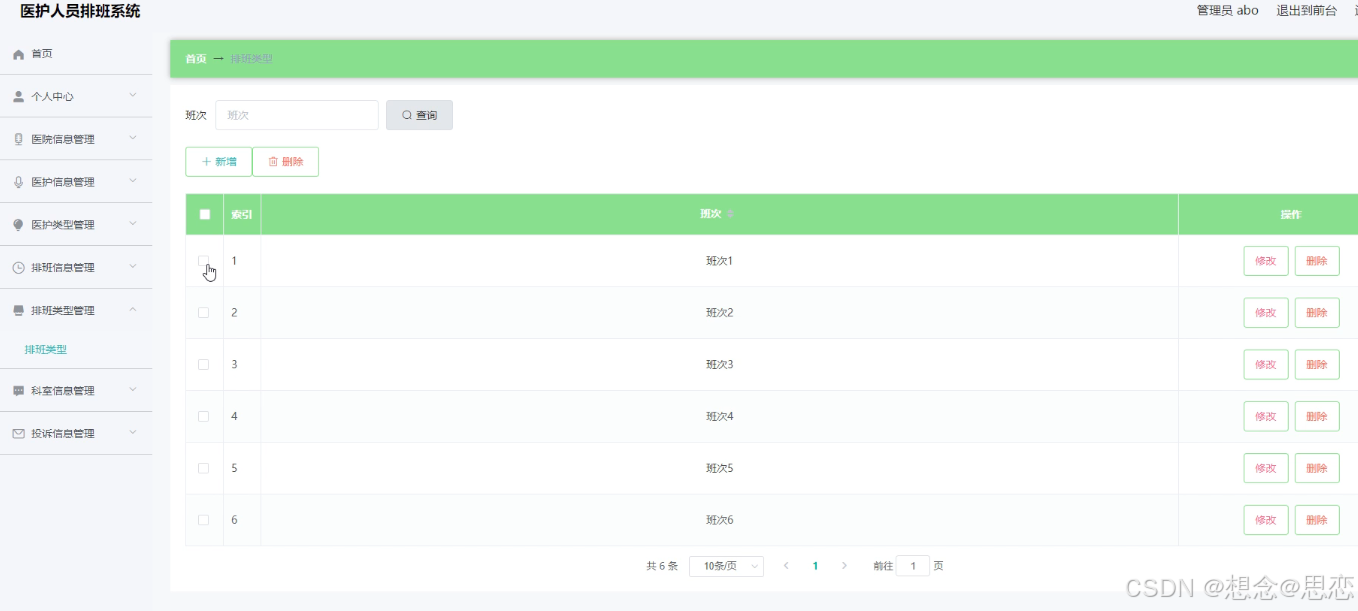Select page number 1 in pagination
This screenshot has height=611, width=1358.
pyautogui.click(x=815, y=566)
